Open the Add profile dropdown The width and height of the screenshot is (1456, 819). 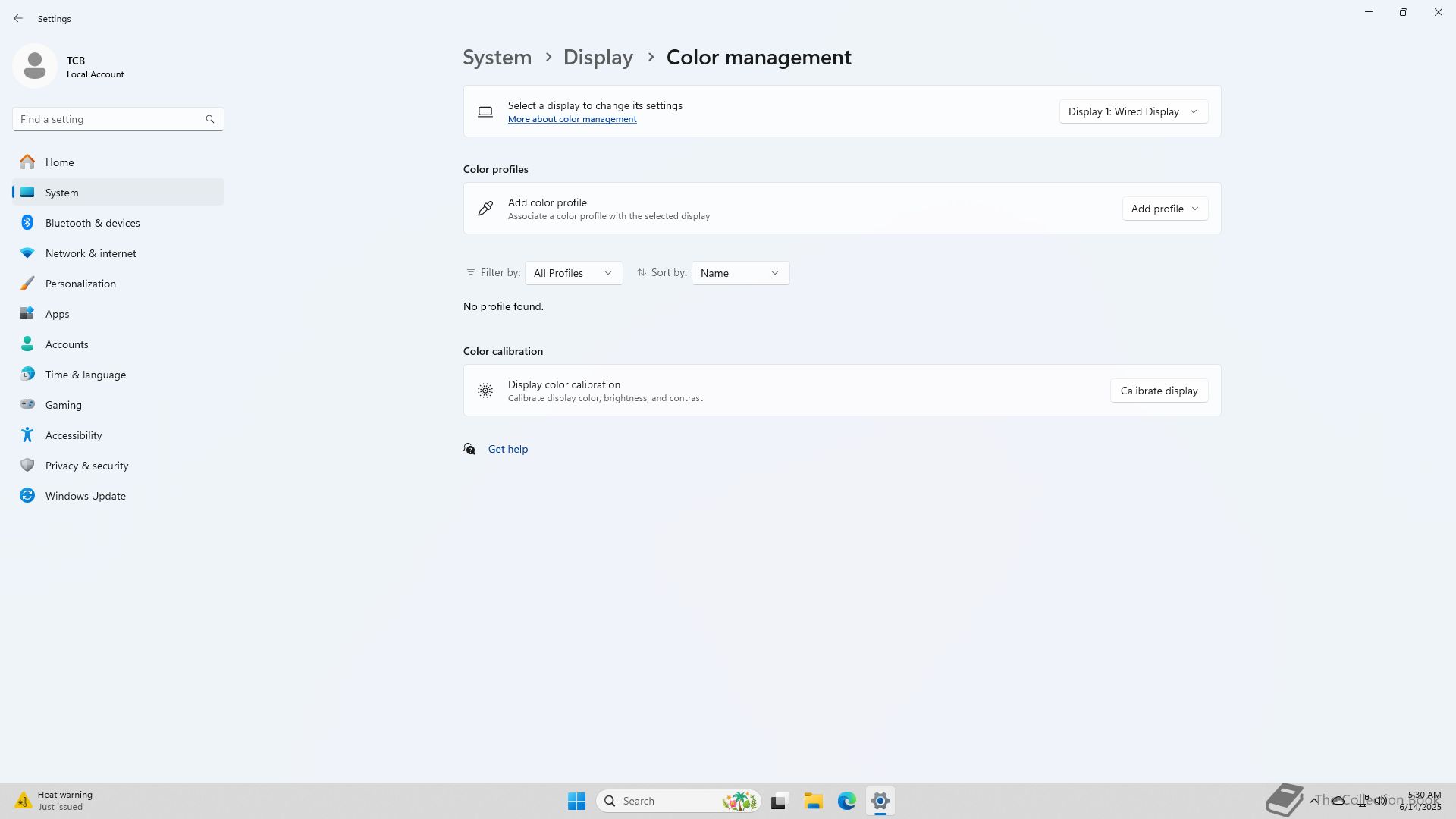point(1164,209)
